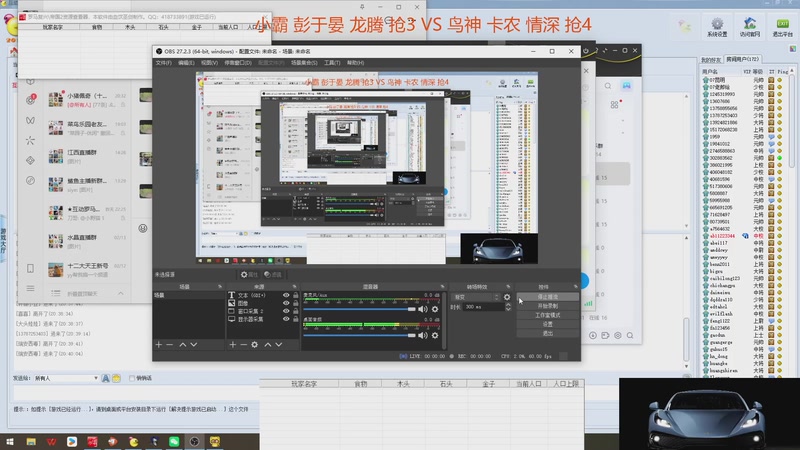Open OBS 编辑(E) menu
Viewport: 800px width, 450px height.
pyautogui.click(x=186, y=63)
